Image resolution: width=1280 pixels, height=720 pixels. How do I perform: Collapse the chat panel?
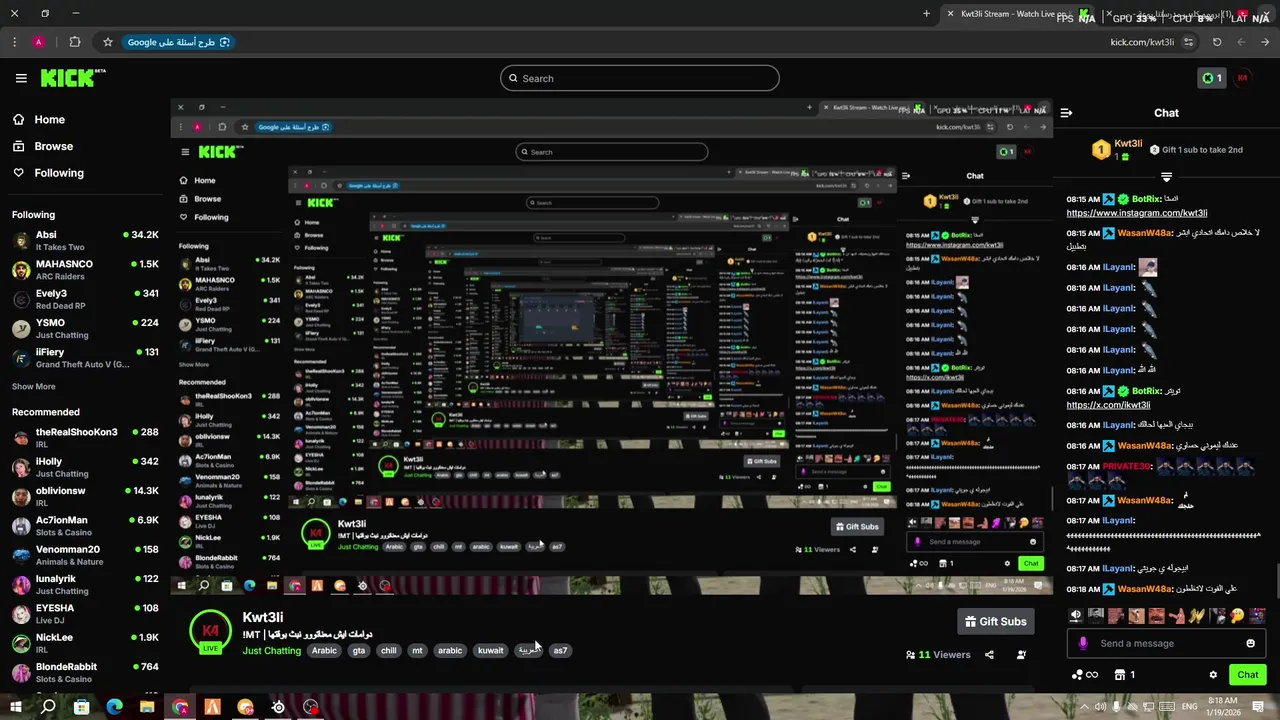(1066, 113)
